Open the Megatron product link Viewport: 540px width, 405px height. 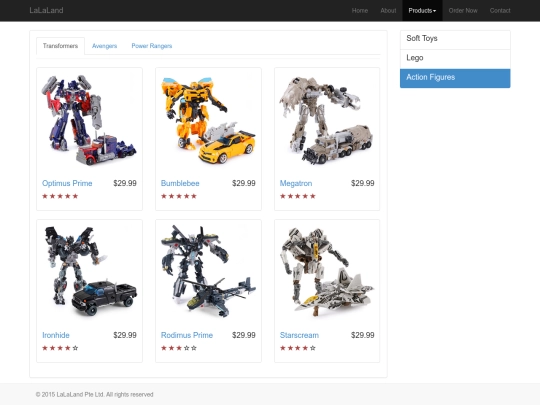(x=296, y=183)
